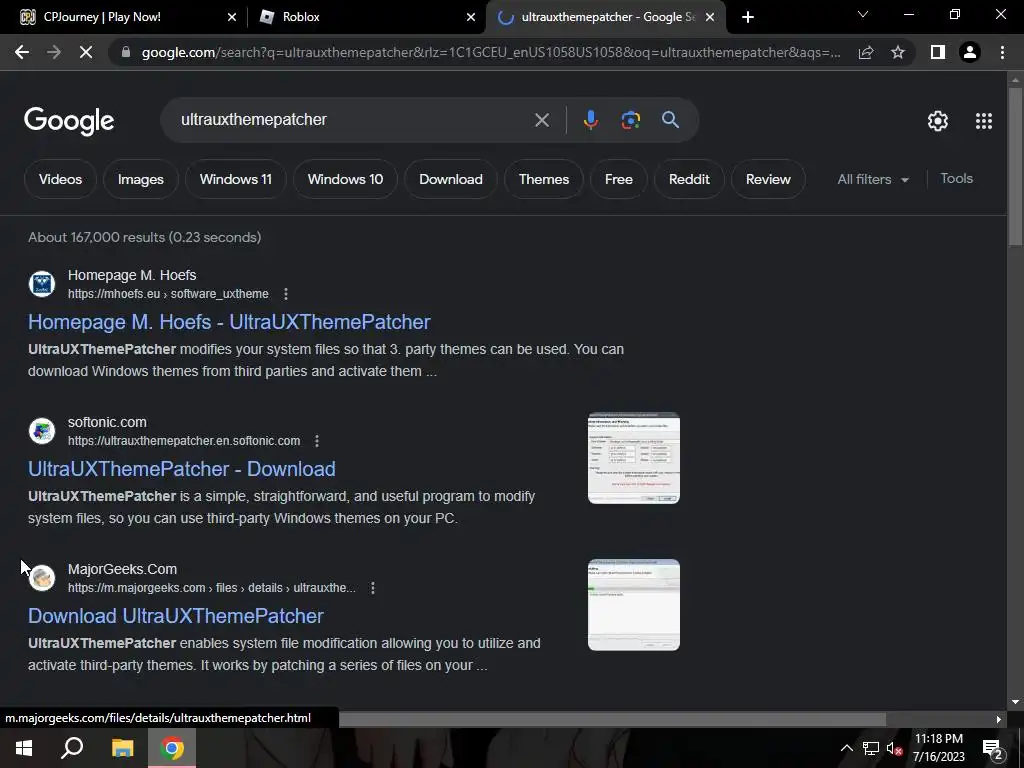Open the muted volume tray icon
The image size is (1024, 768).
pos(894,748)
